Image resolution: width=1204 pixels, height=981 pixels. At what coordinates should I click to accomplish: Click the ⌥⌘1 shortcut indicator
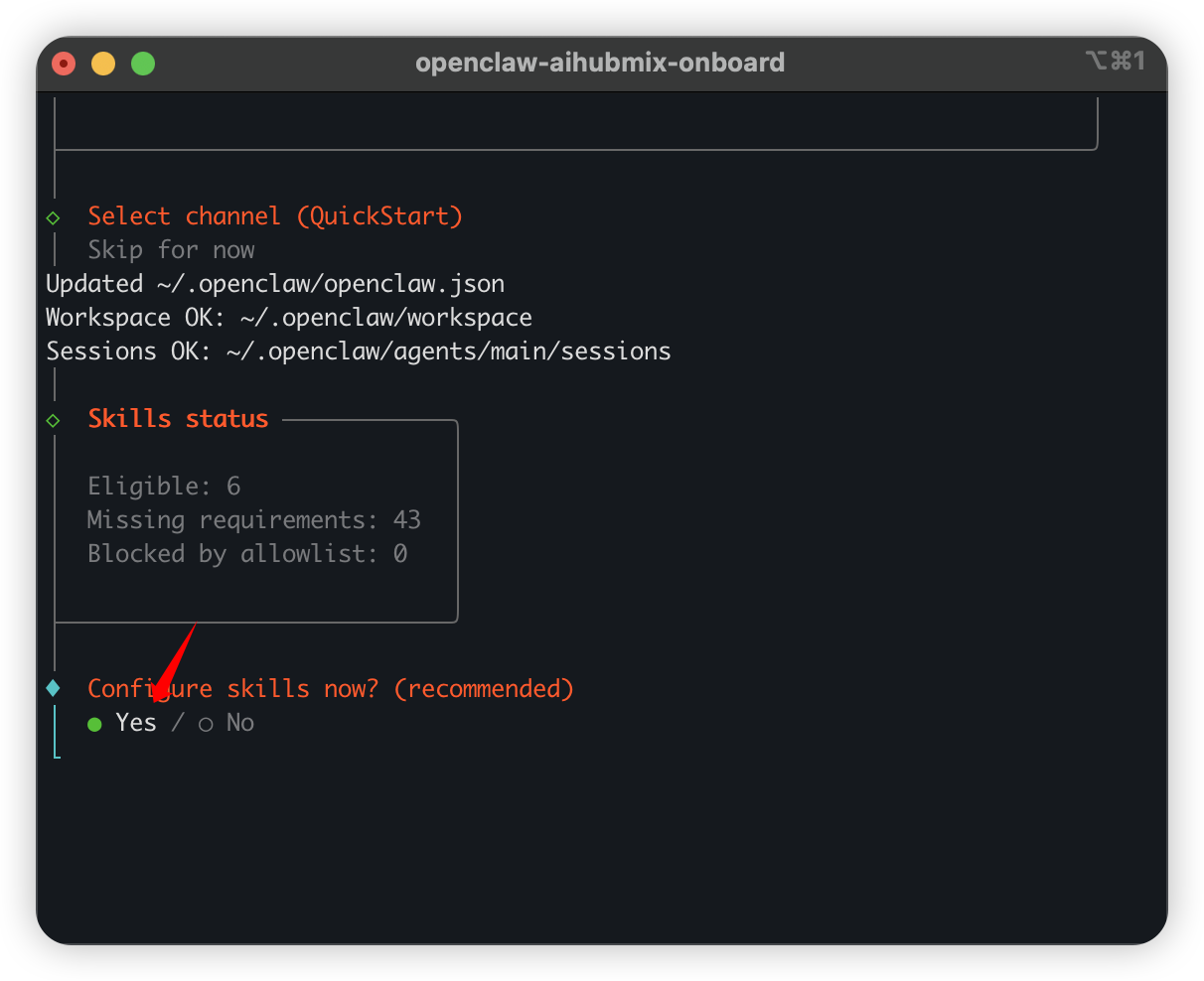coord(1115,62)
